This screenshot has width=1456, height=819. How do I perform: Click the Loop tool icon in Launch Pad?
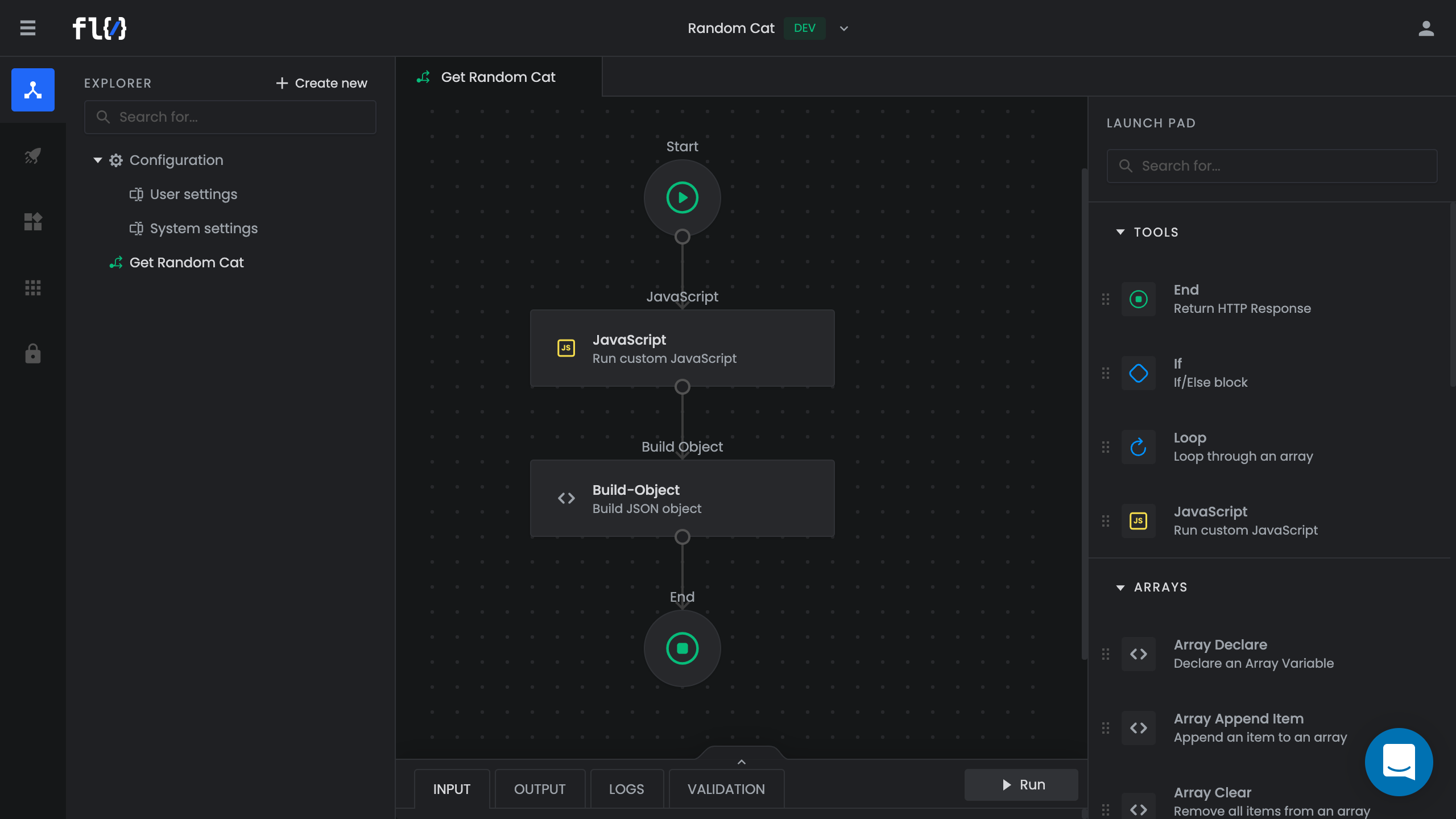pos(1138,447)
